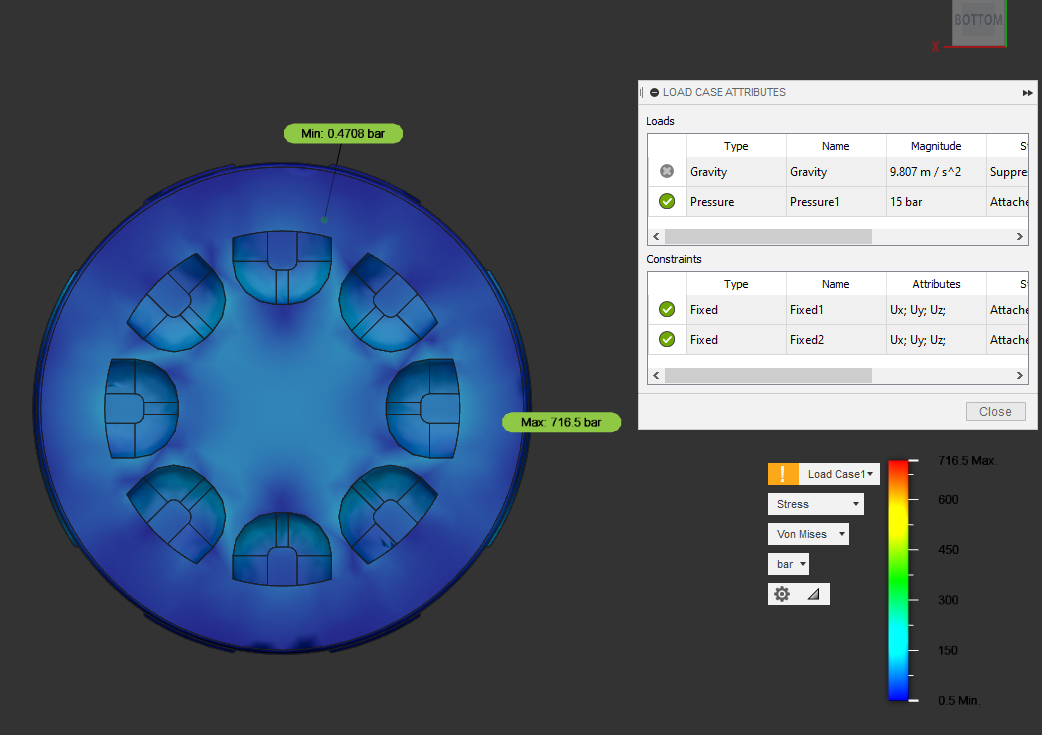
Task: Click the green check icon for Pressure load
Action: point(667,202)
